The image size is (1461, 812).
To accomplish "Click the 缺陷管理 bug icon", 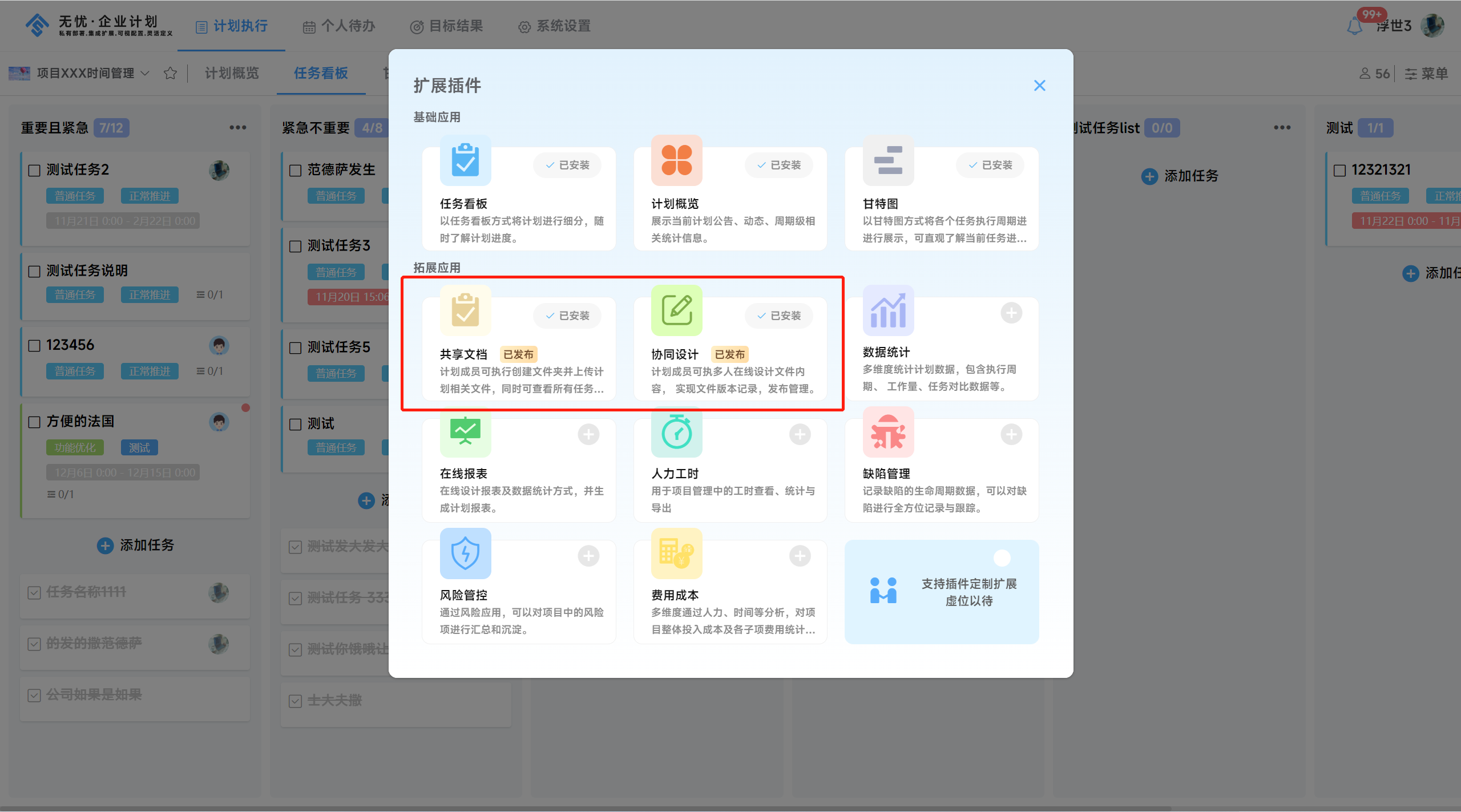I will (x=888, y=433).
